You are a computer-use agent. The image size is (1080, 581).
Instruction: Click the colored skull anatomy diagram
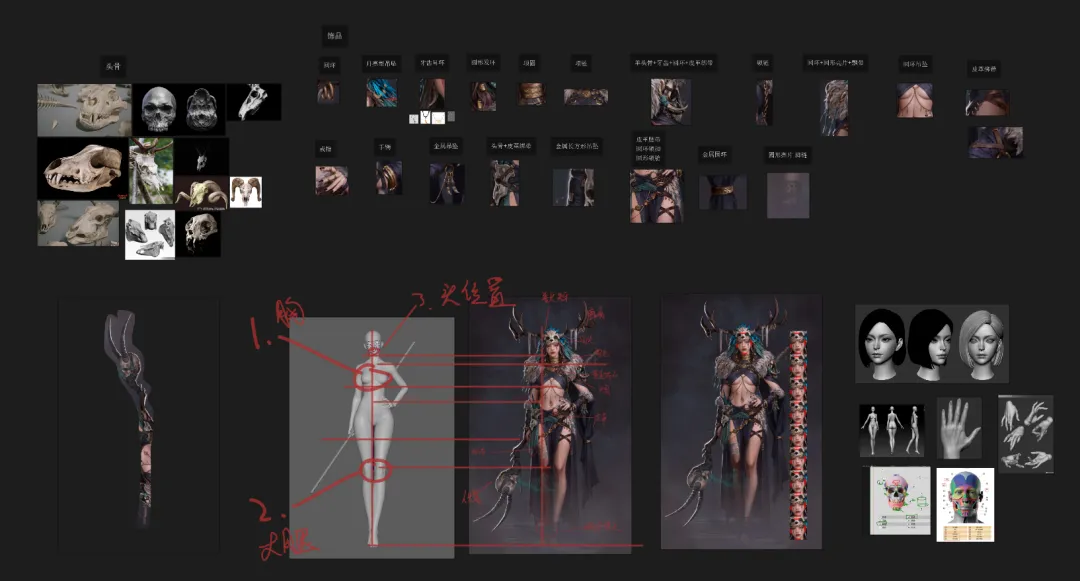pos(900,500)
